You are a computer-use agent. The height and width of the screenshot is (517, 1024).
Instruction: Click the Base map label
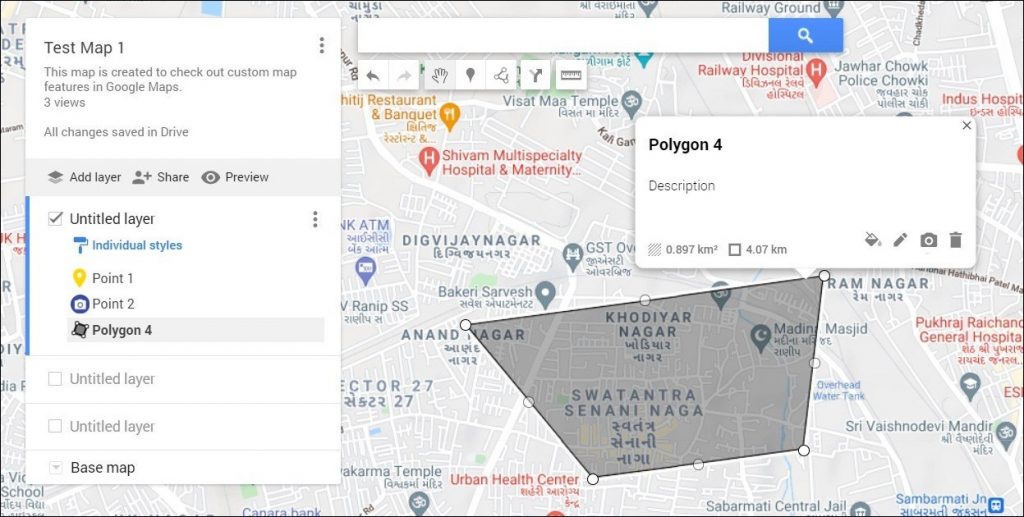[x=103, y=468]
